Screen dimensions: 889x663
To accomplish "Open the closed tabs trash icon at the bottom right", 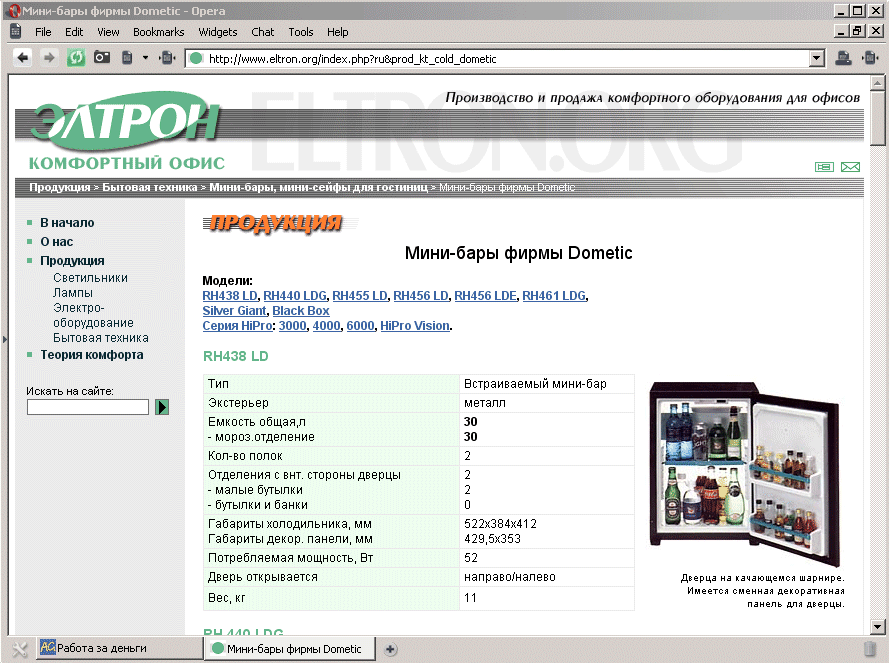I will (x=869, y=649).
